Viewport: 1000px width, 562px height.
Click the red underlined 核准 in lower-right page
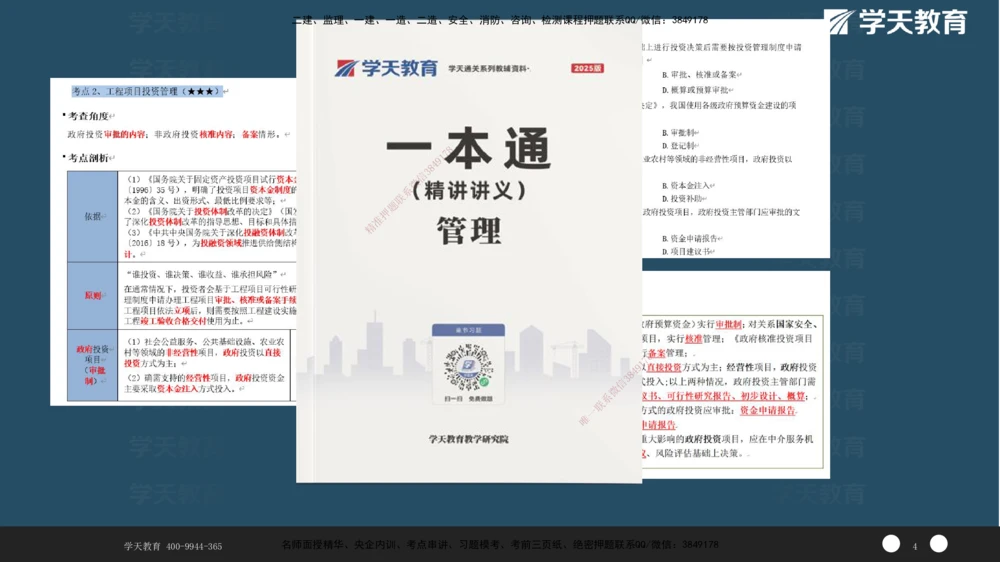coord(693,339)
